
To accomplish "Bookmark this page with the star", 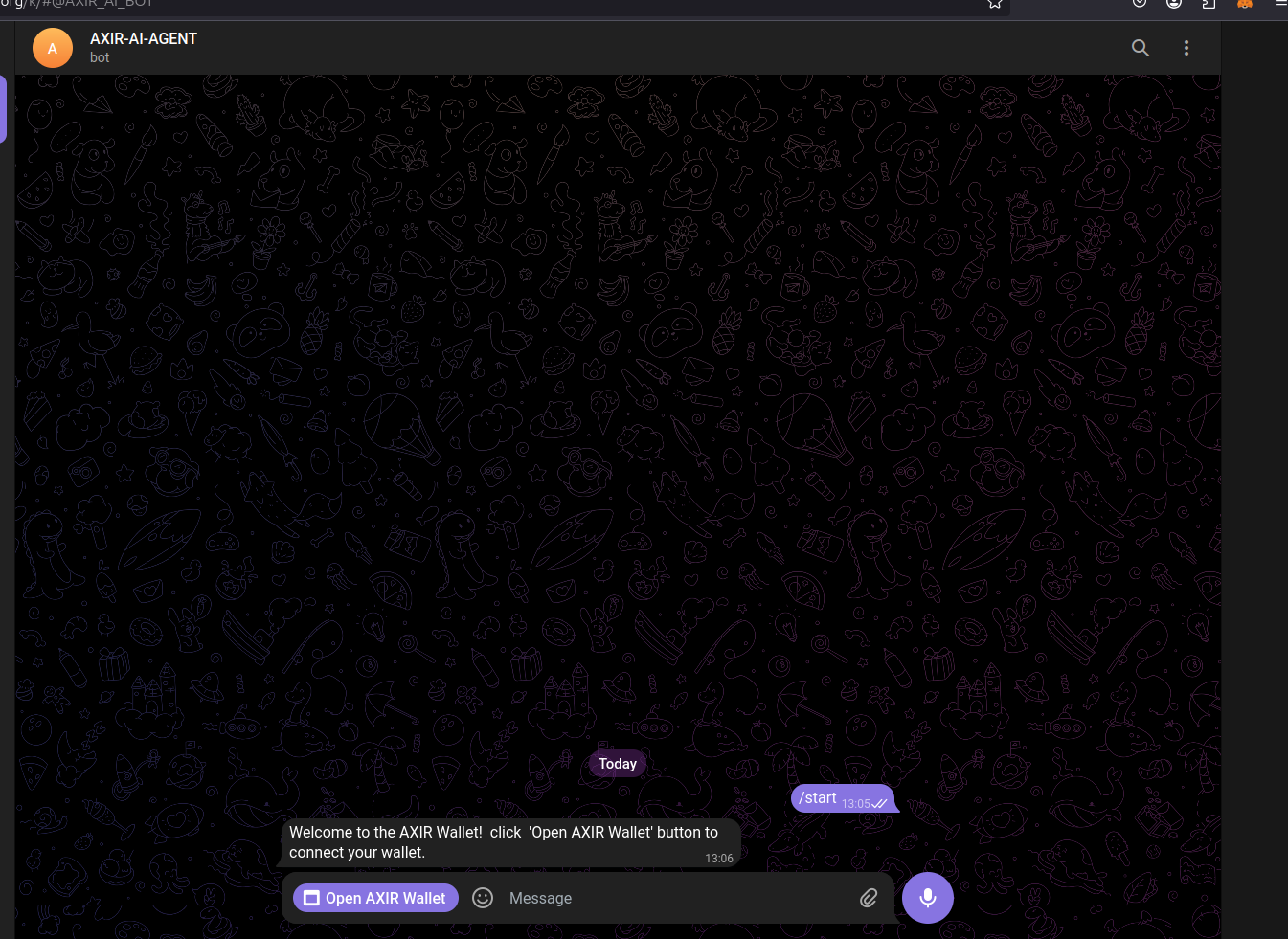I will 995,4.
